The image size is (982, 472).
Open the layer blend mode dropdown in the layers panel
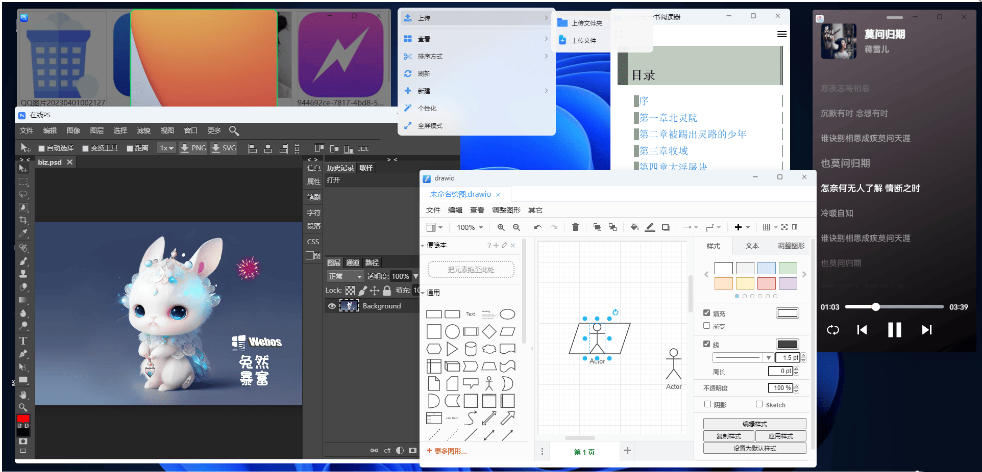tap(345, 276)
